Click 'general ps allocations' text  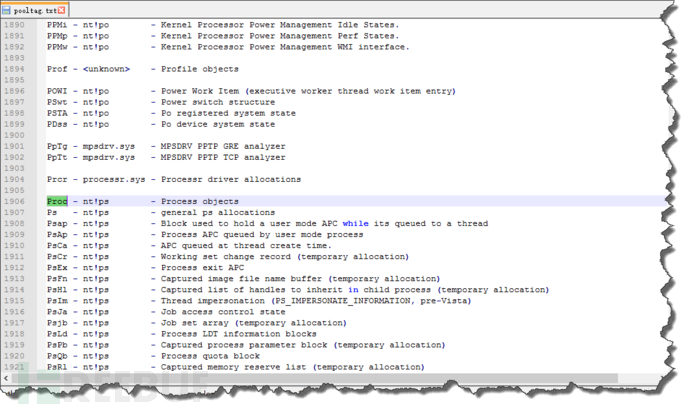tap(218, 212)
